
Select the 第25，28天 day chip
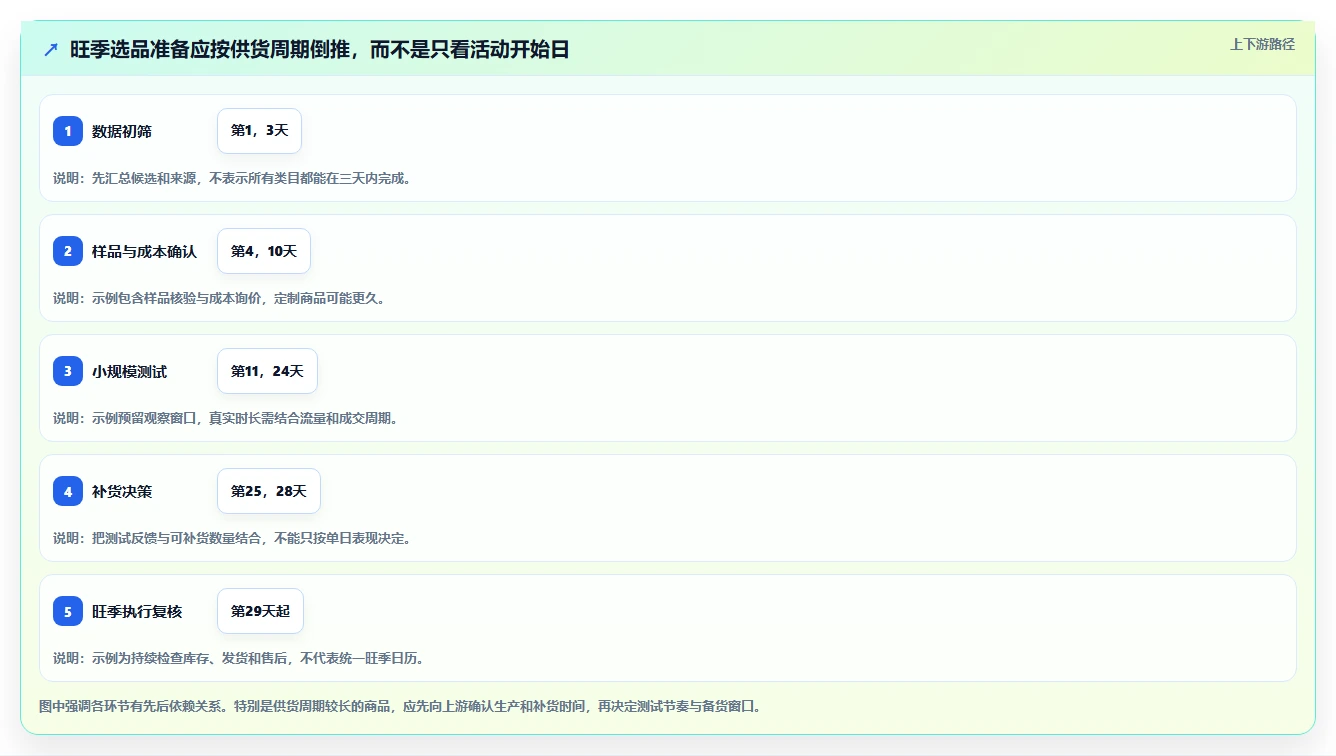(269, 491)
